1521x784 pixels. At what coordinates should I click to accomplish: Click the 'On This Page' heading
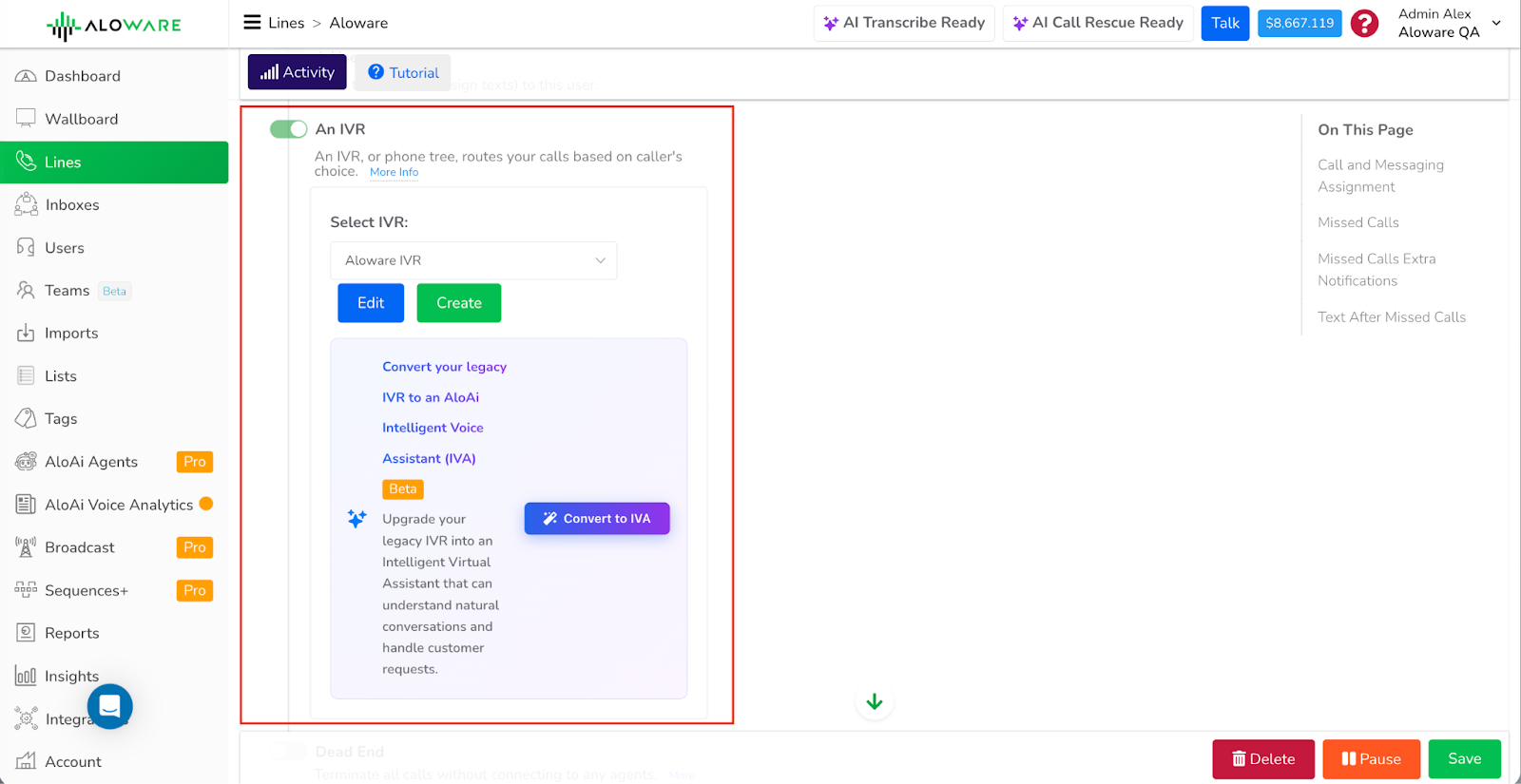(x=1365, y=130)
